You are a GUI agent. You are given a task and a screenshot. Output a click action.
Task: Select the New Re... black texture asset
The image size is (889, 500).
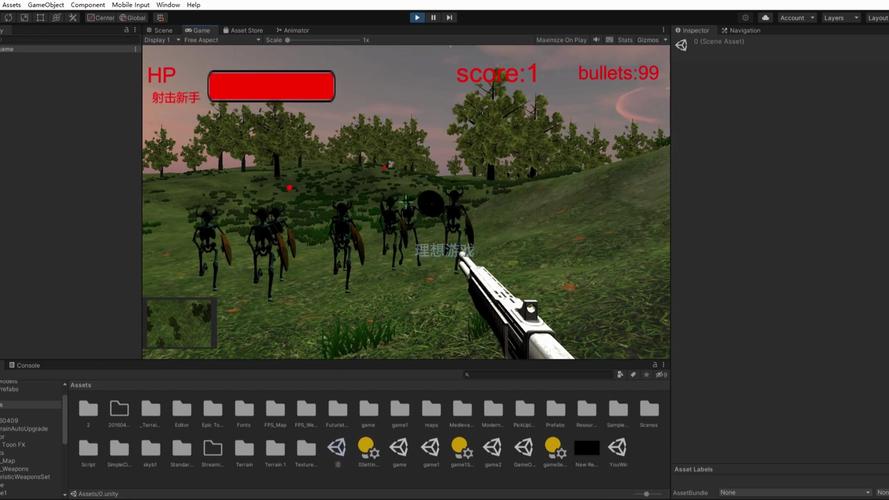coord(587,452)
